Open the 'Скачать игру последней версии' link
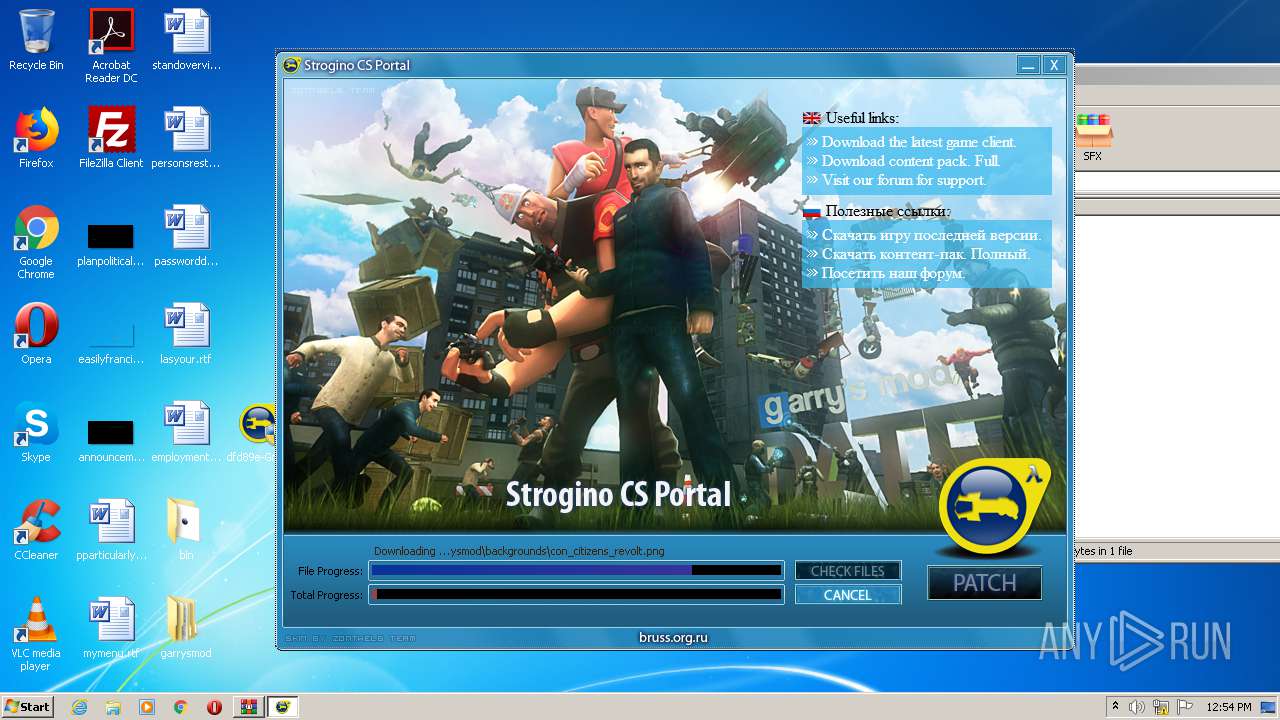 pos(931,235)
